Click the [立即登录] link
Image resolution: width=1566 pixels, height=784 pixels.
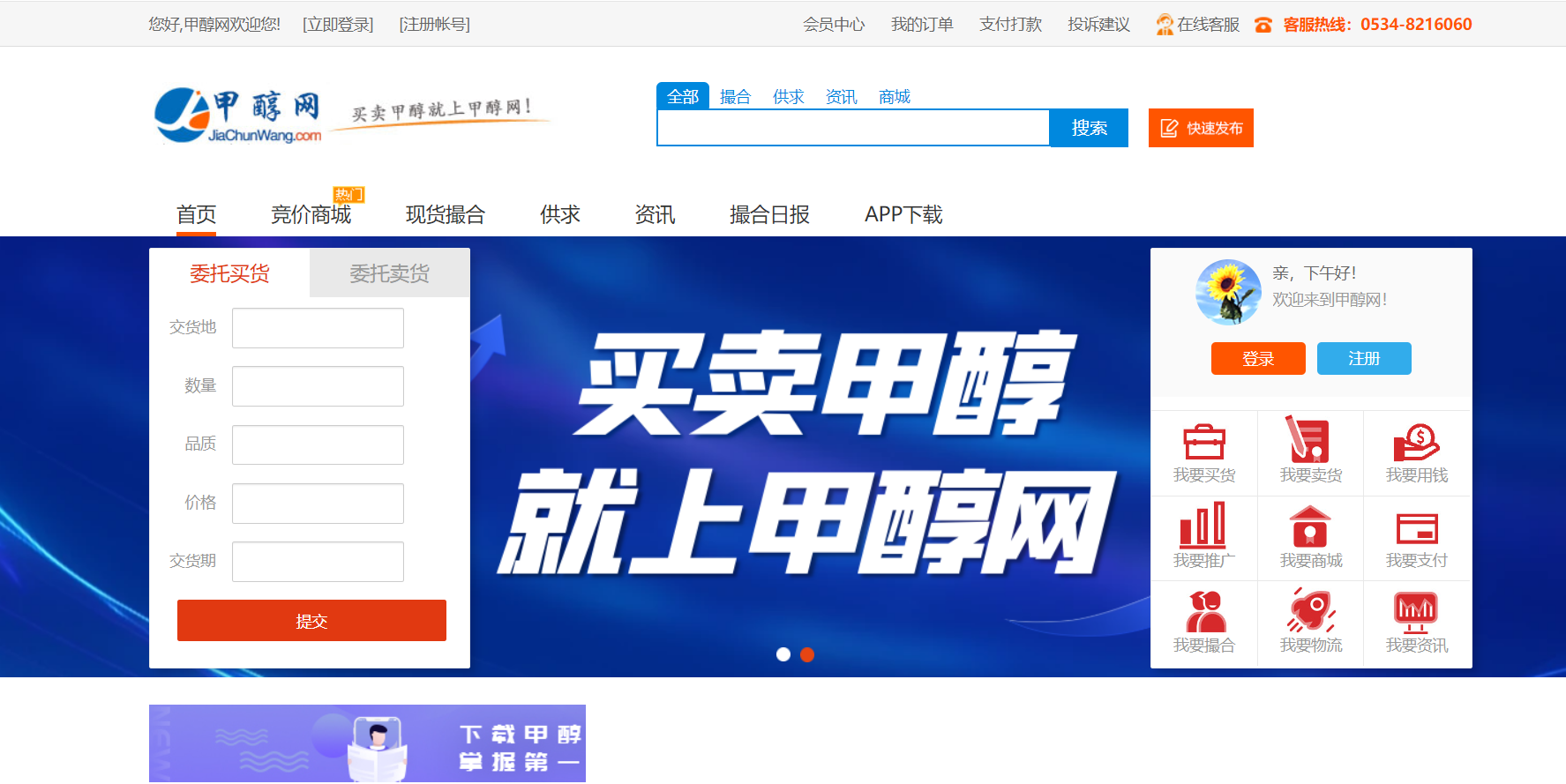338,25
